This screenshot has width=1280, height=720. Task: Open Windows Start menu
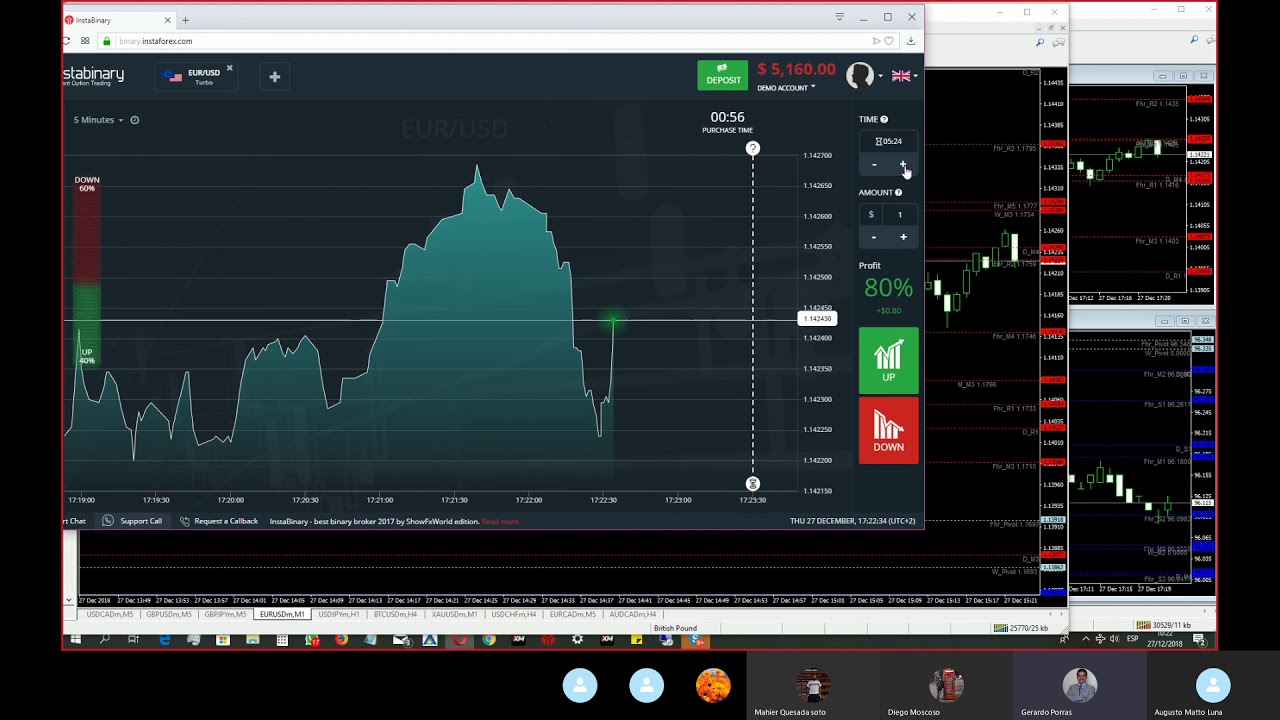(x=75, y=639)
